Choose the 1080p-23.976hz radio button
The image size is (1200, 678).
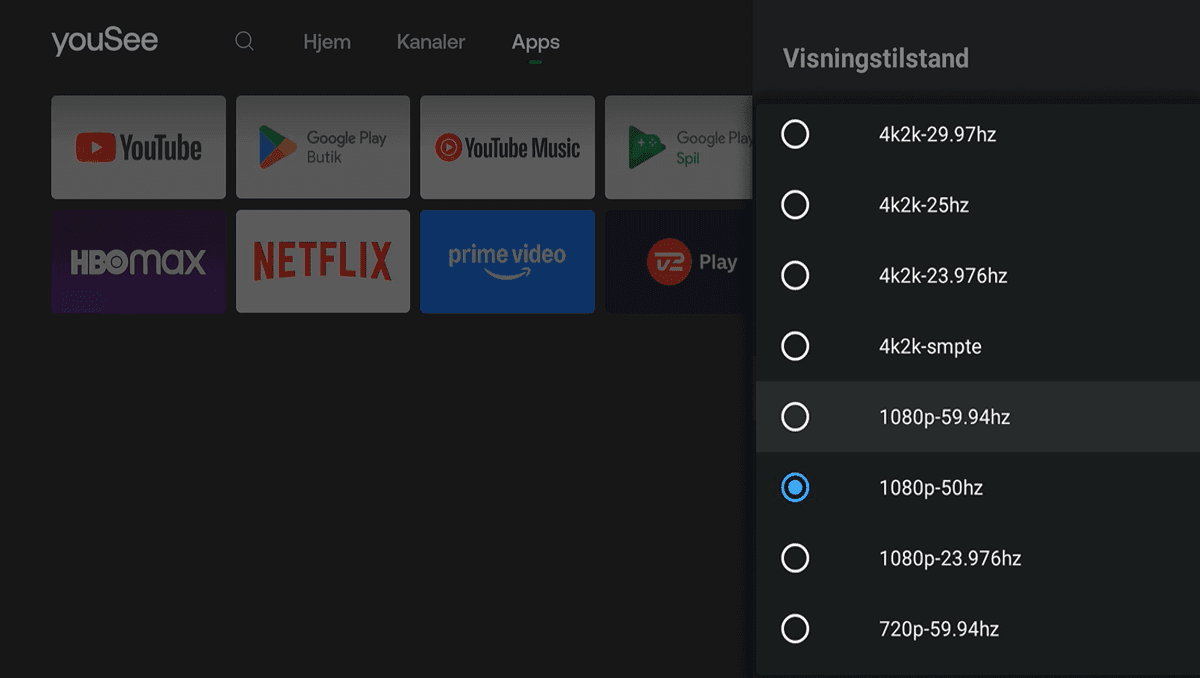pyautogui.click(x=795, y=557)
